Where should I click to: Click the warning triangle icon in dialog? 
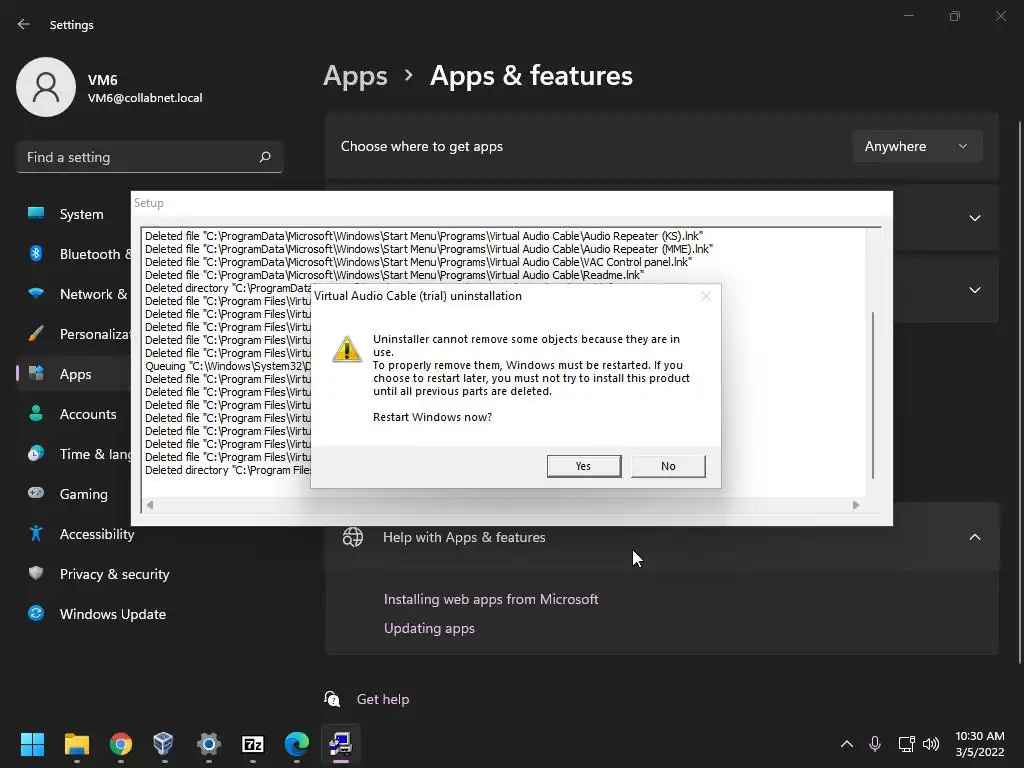(x=347, y=349)
